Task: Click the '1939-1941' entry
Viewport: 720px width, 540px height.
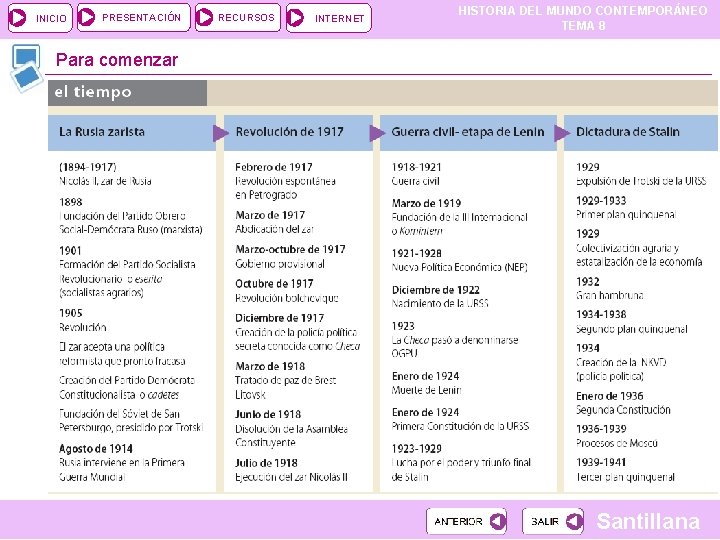Action: click(601, 462)
